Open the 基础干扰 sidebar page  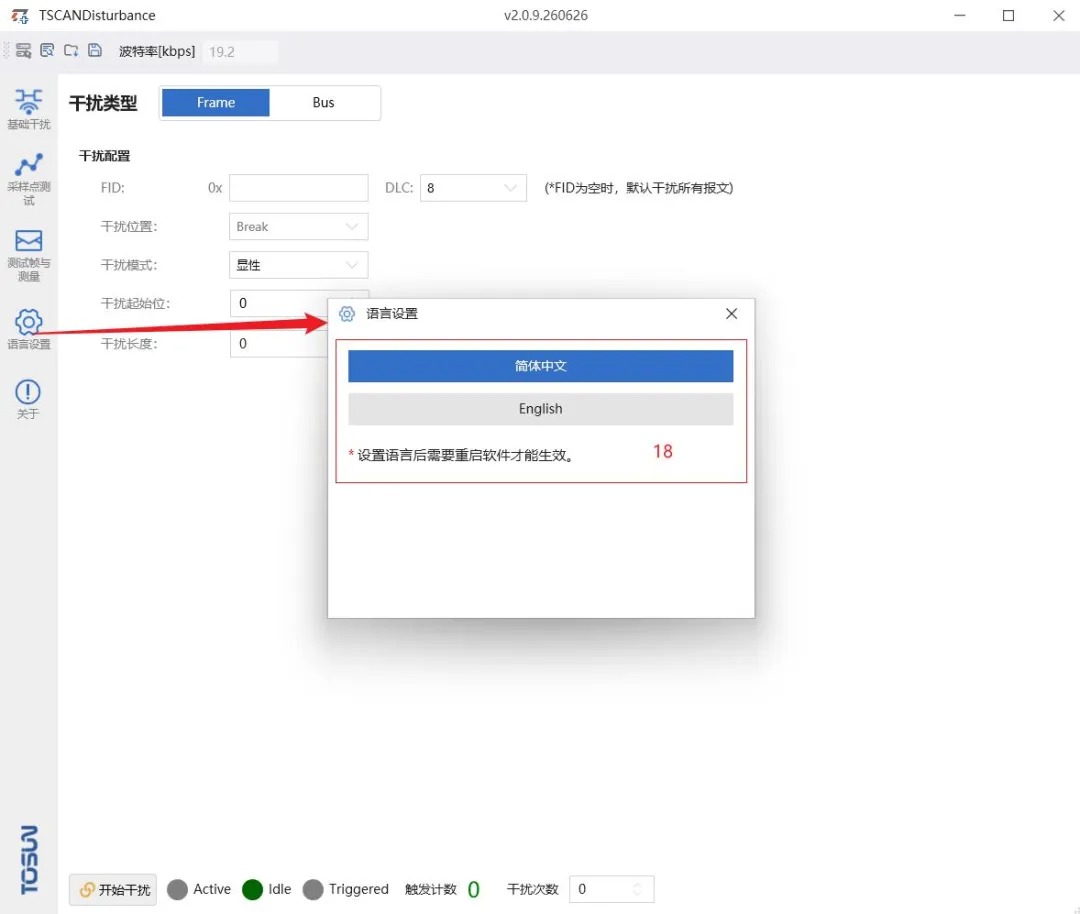[x=28, y=109]
